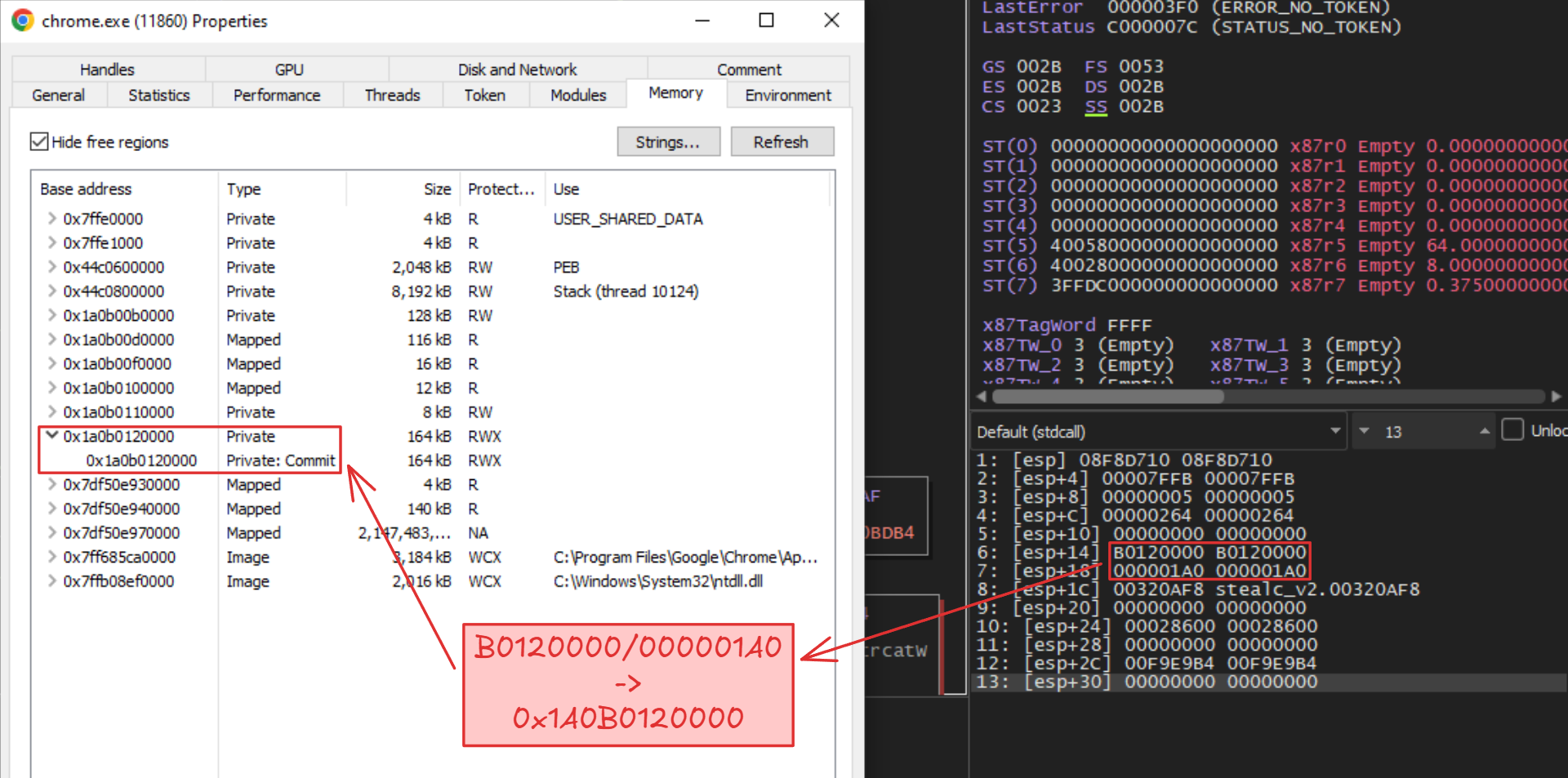Expand the 0x7ff685ca0000 image region
Image resolution: width=1568 pixels, height=778 pixels.
coord(51,557)
